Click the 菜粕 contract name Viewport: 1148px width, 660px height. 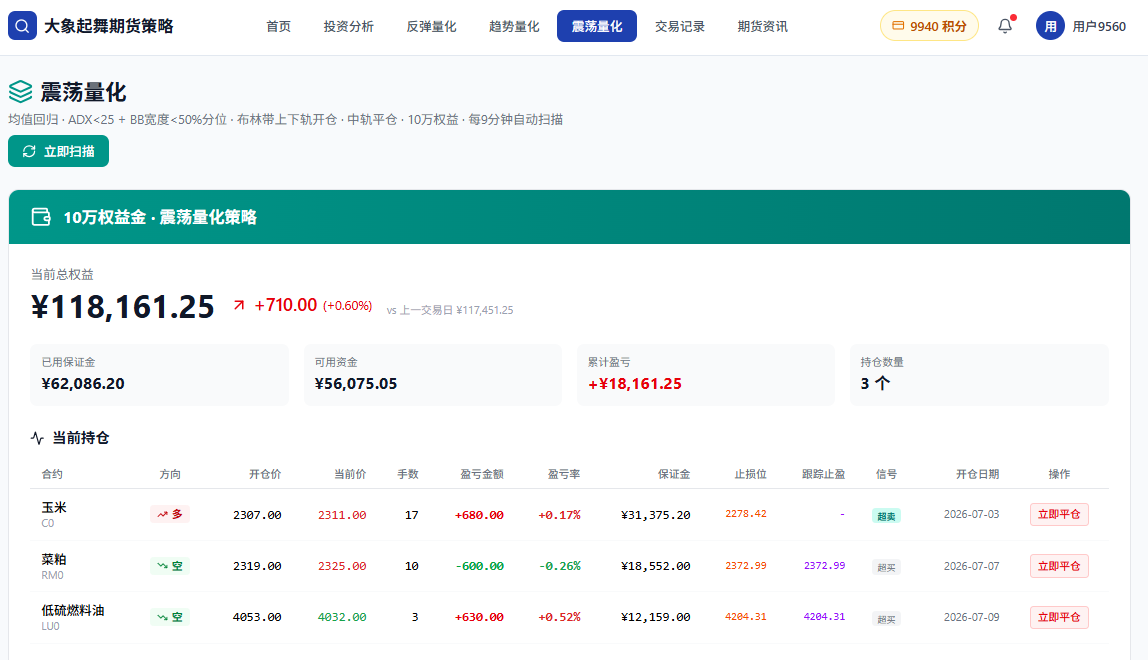click(54, 559)
